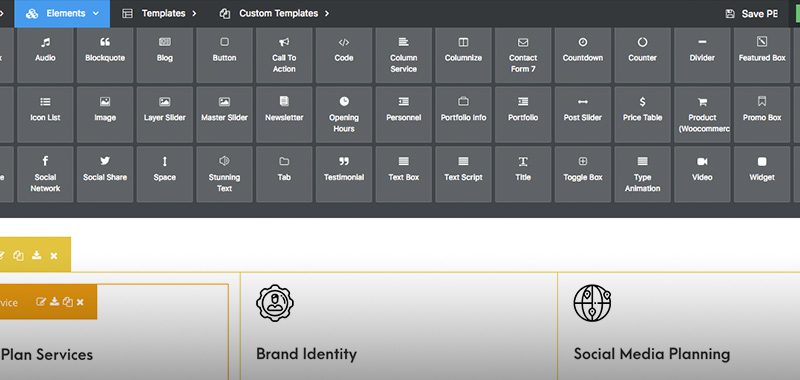Insert the Testimonial element

click(344, 174)
